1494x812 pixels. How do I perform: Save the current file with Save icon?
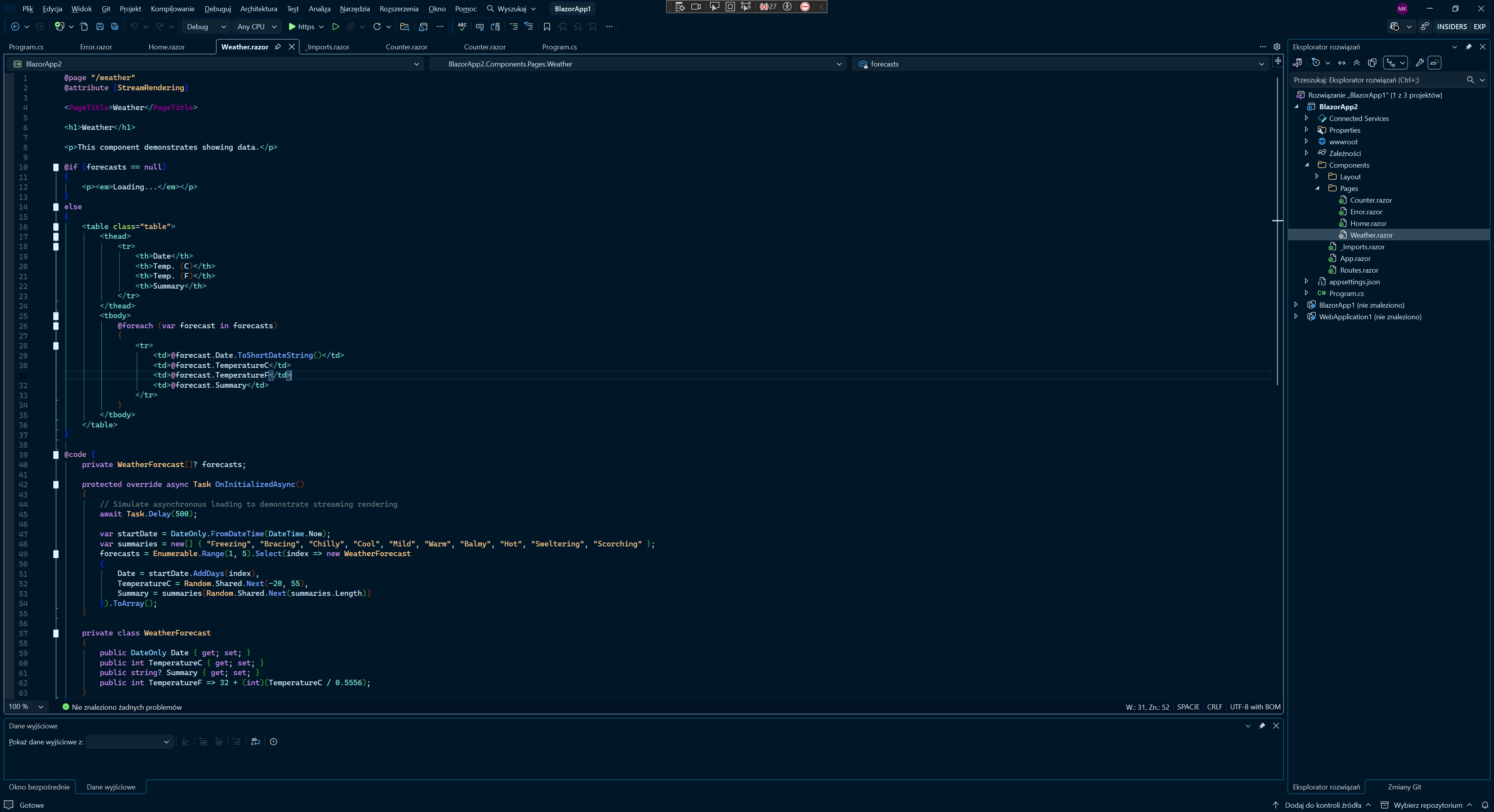[x=100, y=27]
